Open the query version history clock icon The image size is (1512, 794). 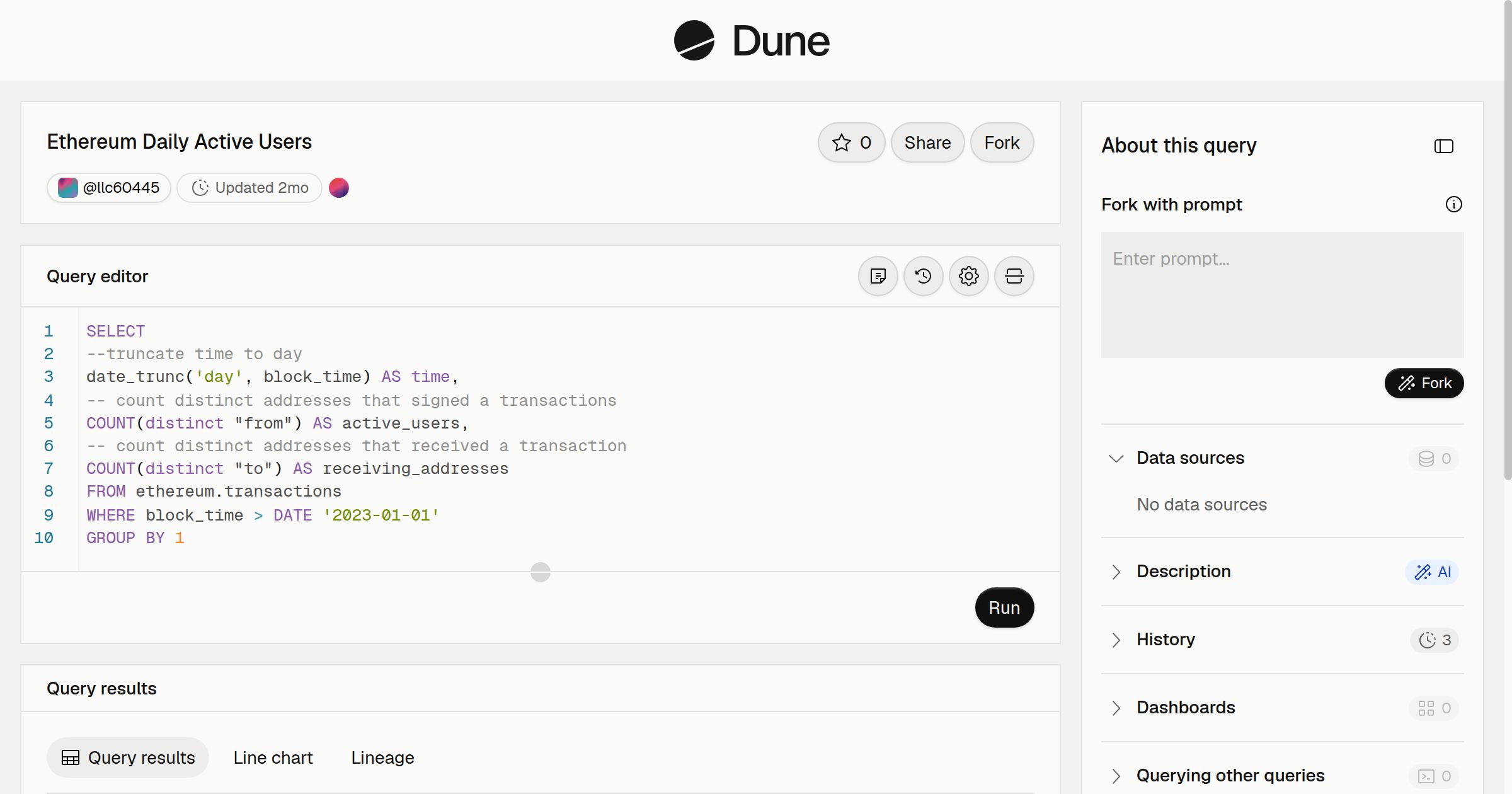923,276
